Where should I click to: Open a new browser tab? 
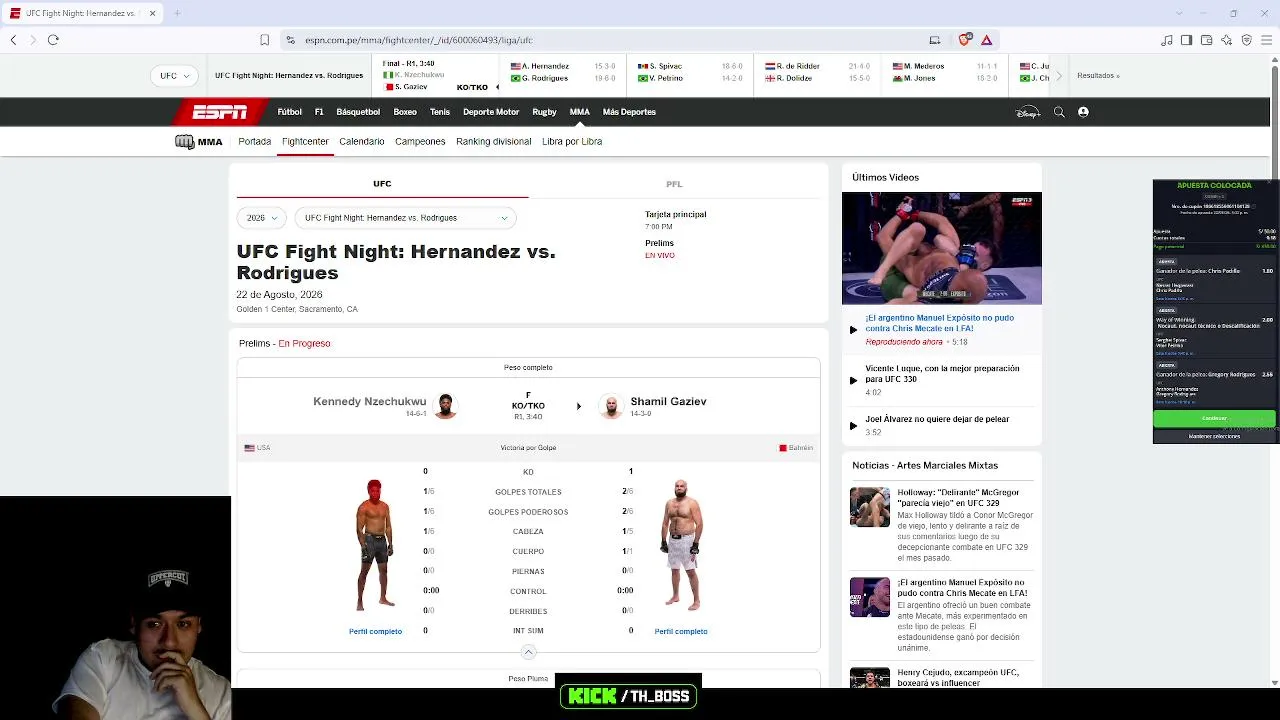pyautogui.click(x=177, y=13)
